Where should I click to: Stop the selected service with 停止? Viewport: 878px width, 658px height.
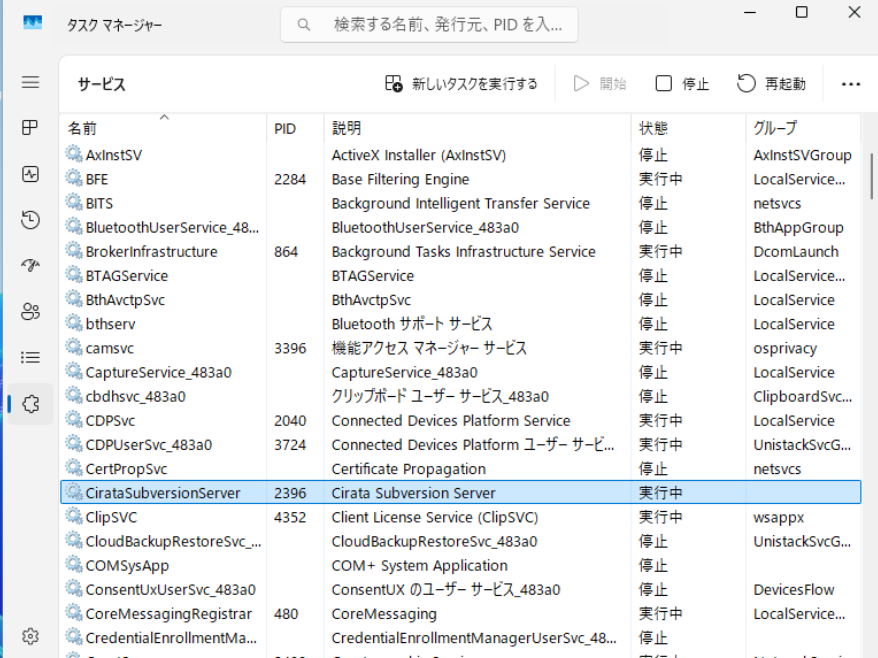(682, 84)
